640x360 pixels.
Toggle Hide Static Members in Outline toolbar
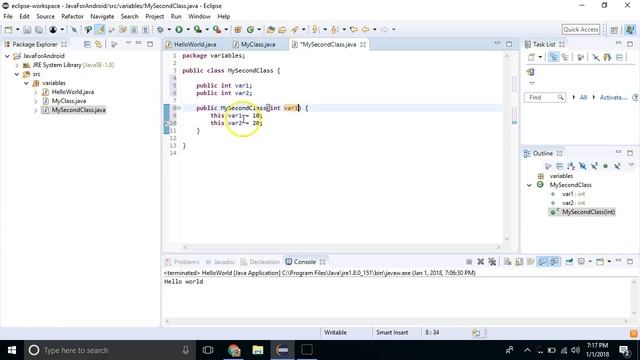click(x=594, y=166)
